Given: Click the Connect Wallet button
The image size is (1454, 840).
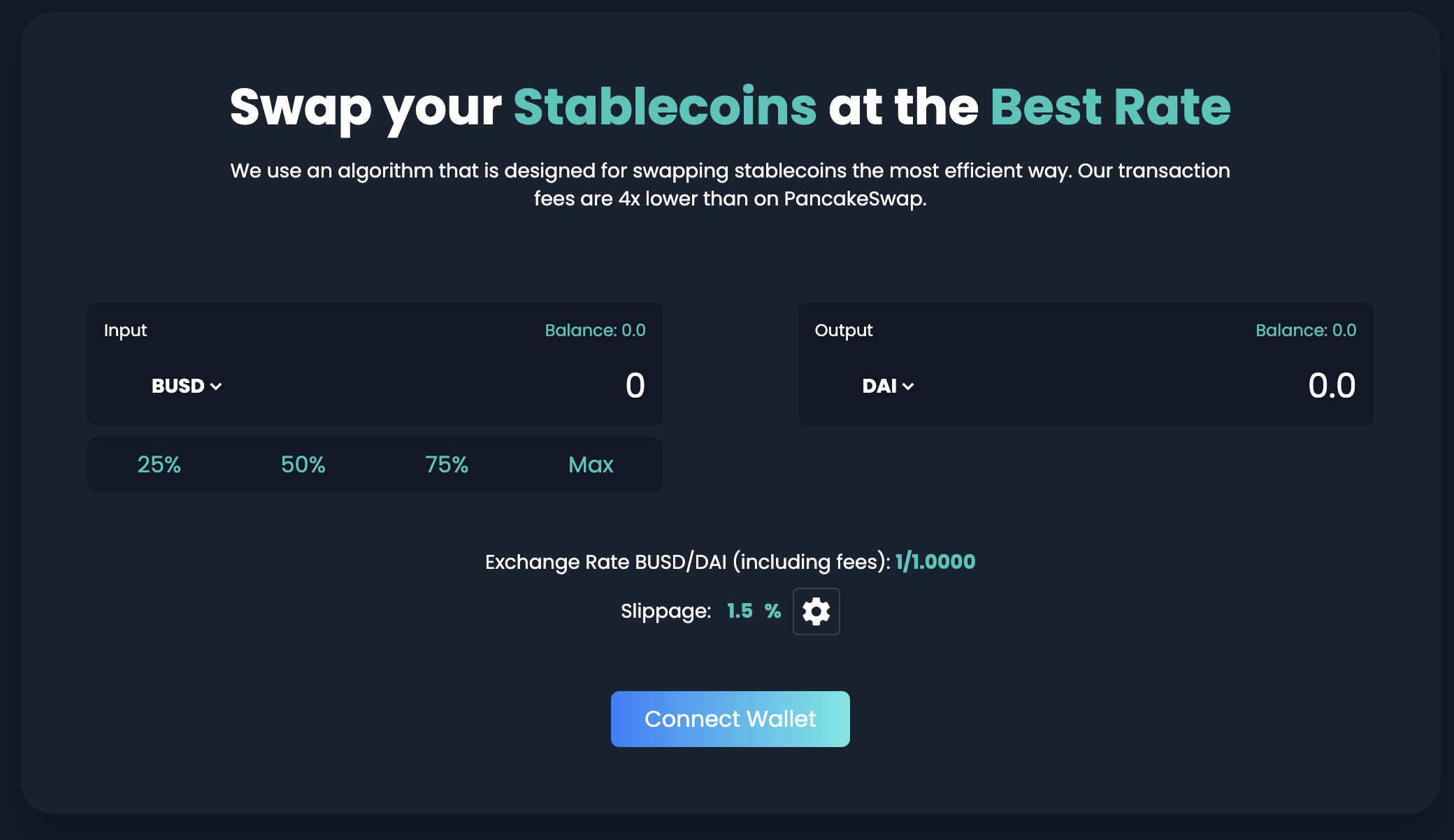Looking at the screenshot, I should pyautogui.click(x=730, y=719).
